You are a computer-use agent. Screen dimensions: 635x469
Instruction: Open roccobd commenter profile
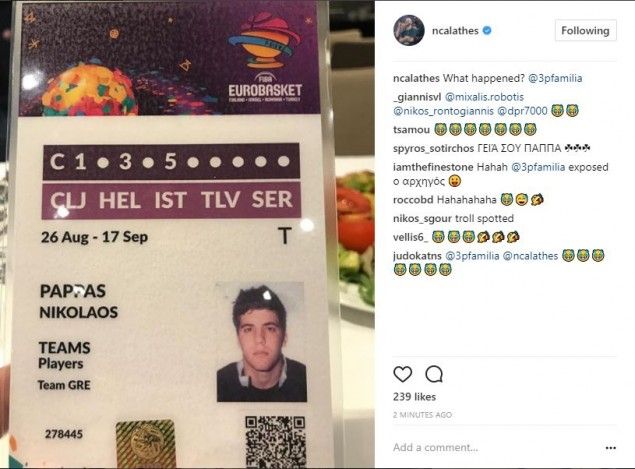413,200
